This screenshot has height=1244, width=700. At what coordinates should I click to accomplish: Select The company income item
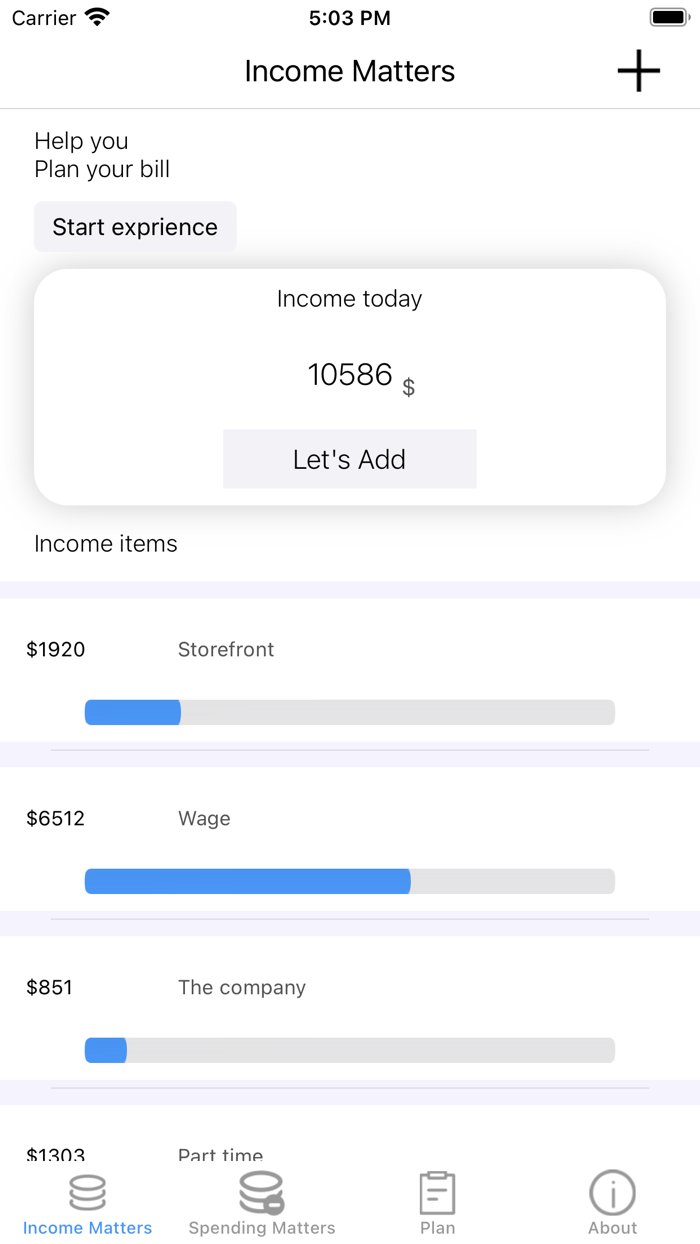242,988
